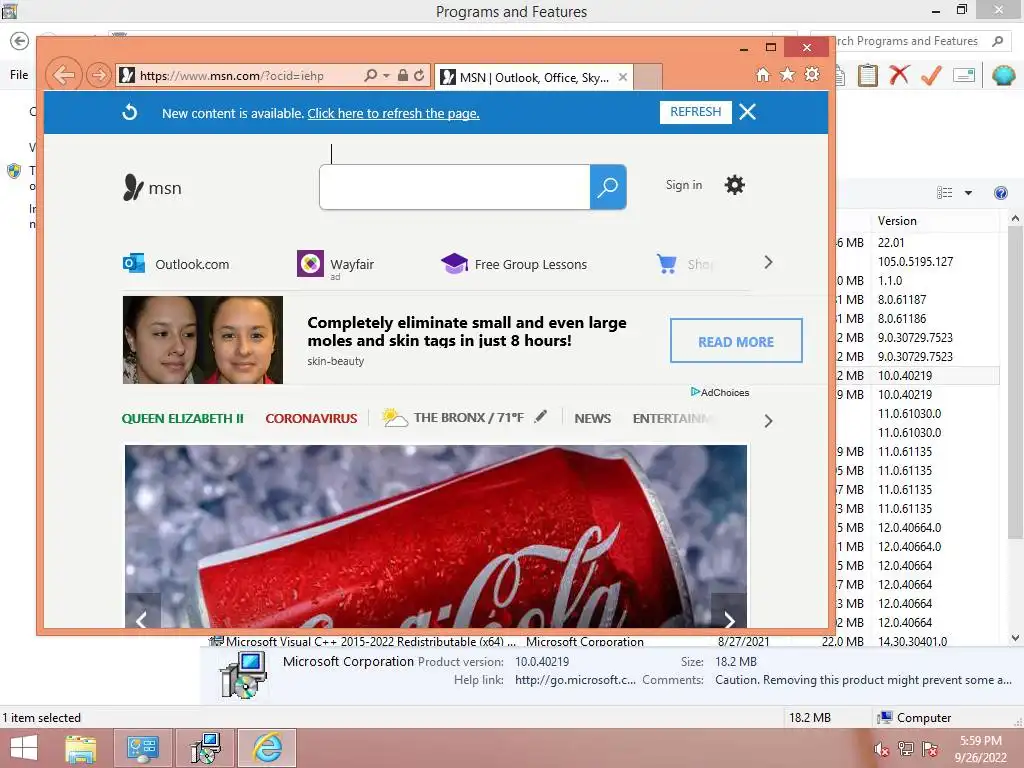Click the Sign in link
The image size is (1024, 768).
point(684,185)
